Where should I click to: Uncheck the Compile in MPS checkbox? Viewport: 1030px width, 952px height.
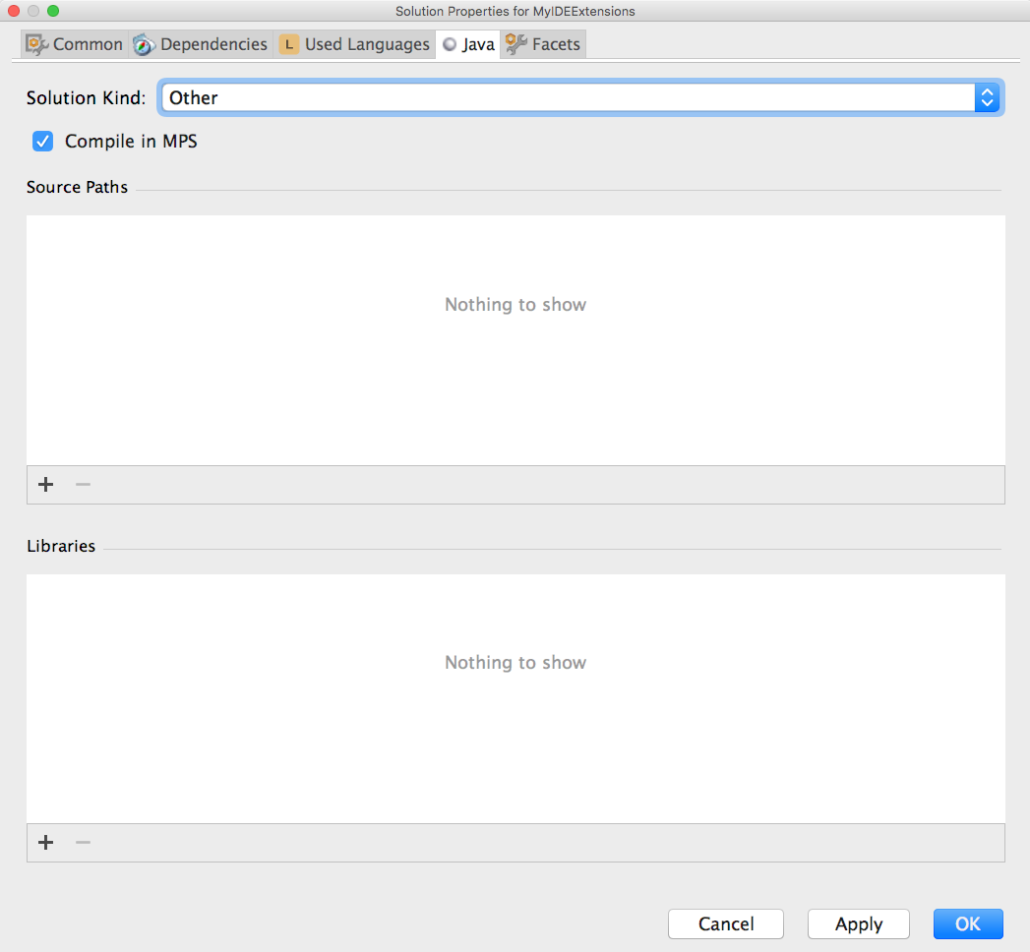pos(42,141)
